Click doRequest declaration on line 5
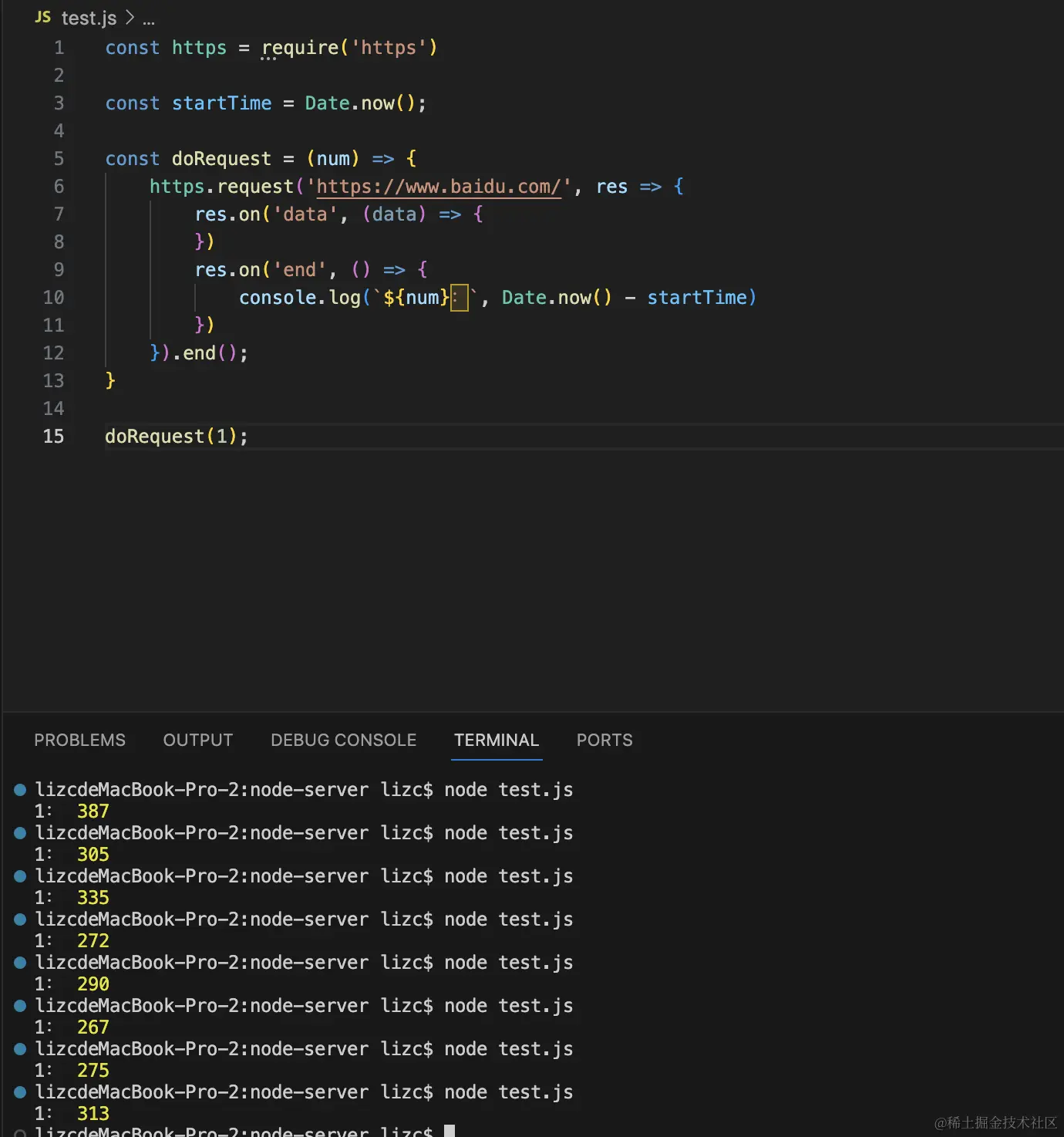 221,159
